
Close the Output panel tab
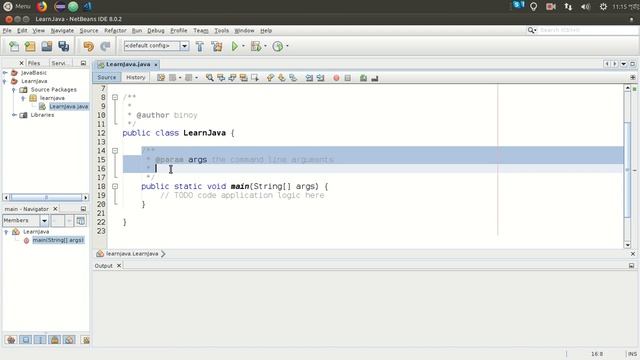point(119,266)
